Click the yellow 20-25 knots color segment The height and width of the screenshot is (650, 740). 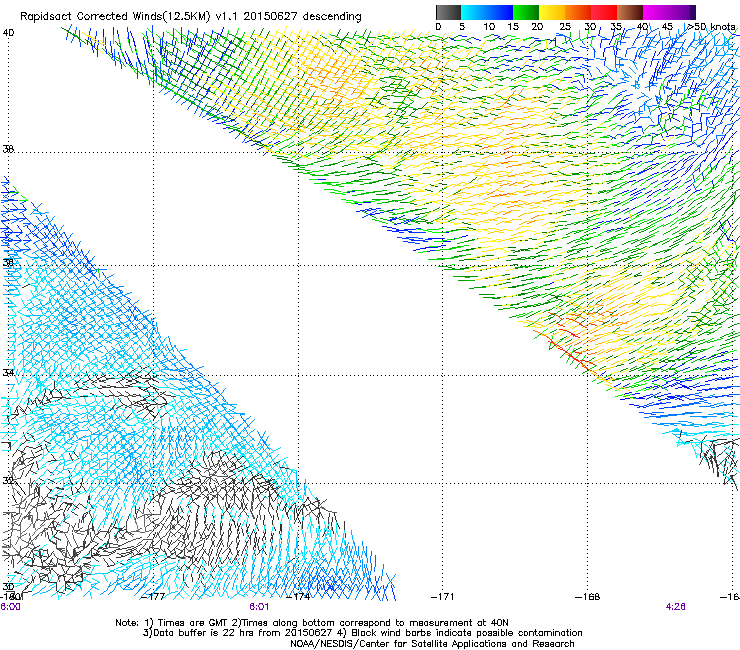click(552, 12)
